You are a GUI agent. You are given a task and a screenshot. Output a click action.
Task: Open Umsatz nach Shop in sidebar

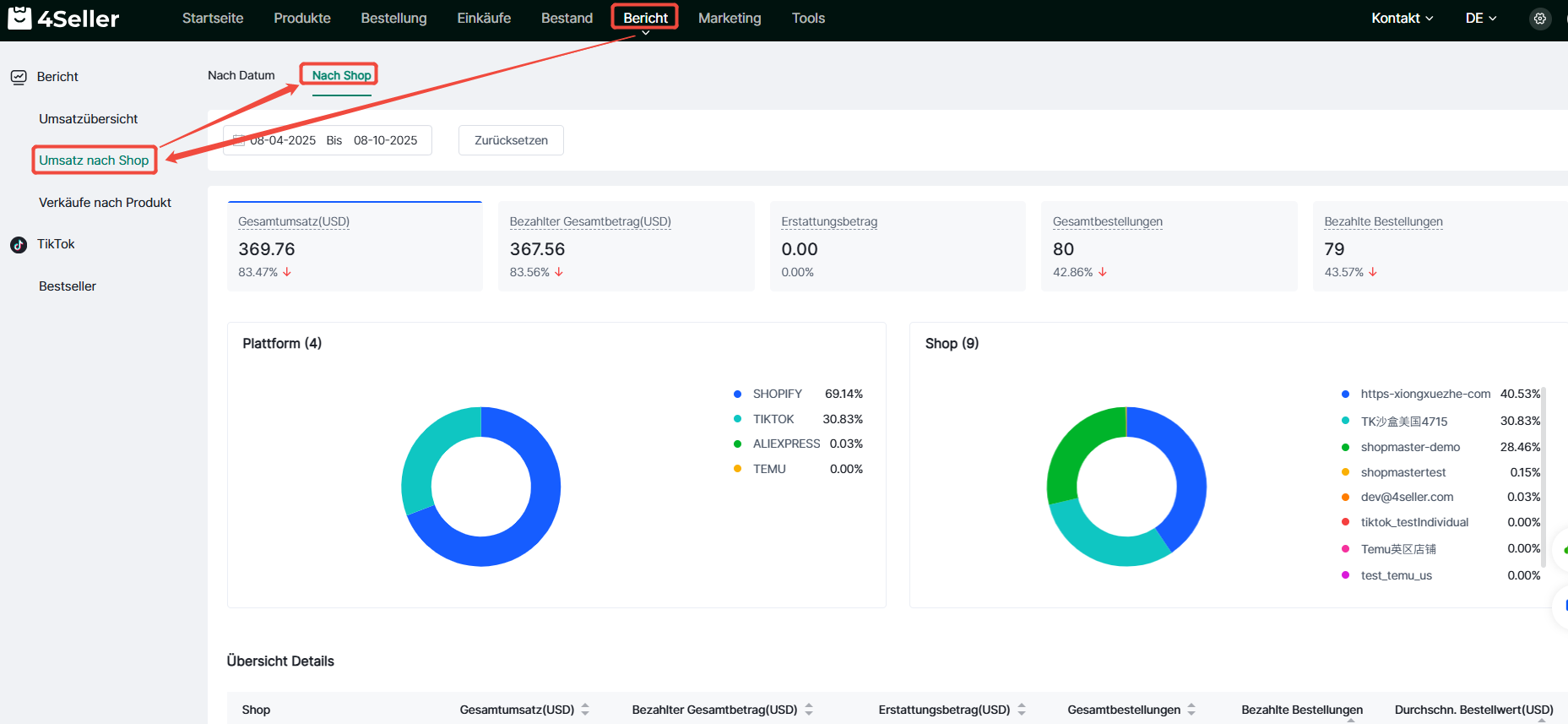[94, 161]
